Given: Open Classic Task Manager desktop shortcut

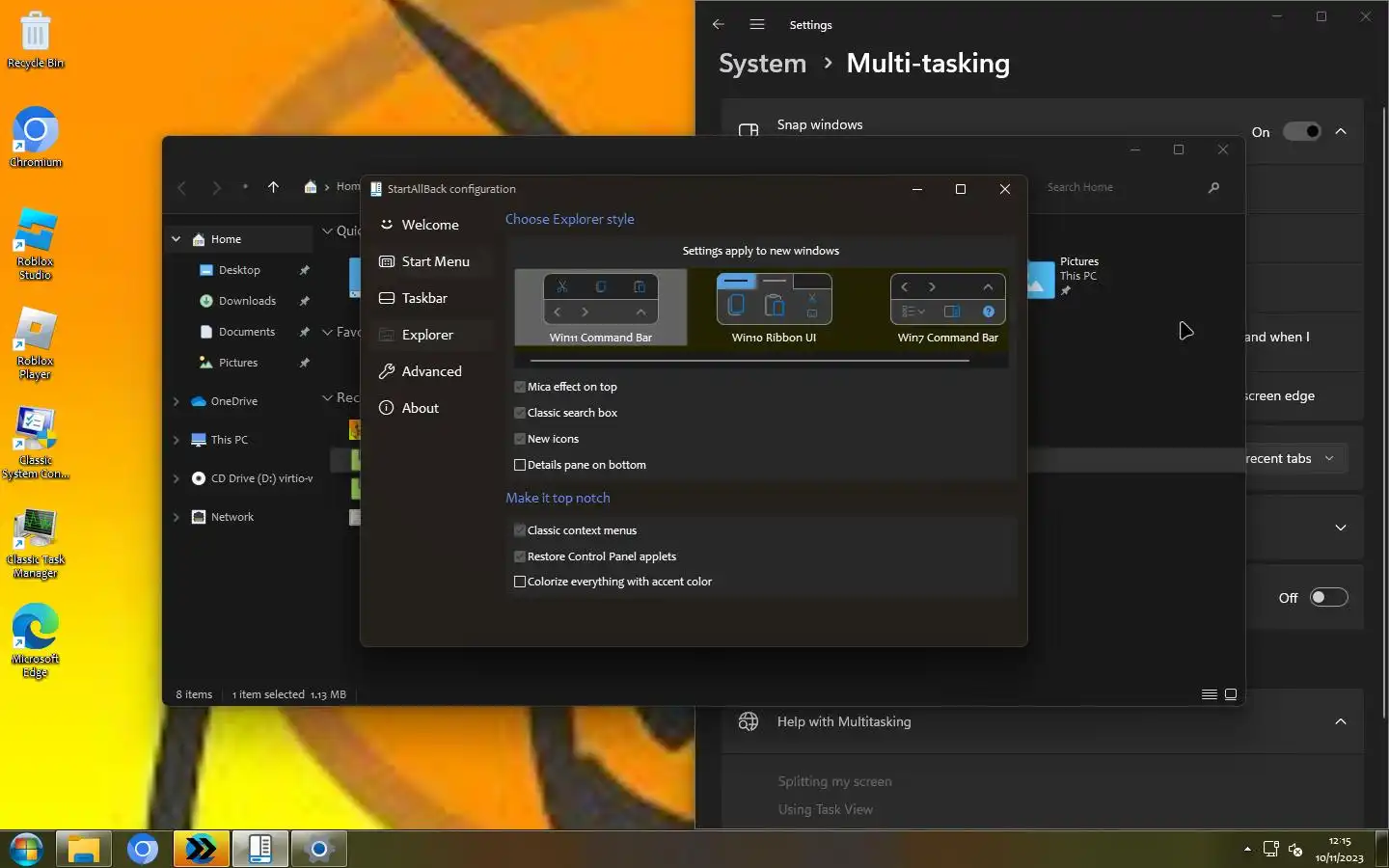Looking at the screenshot, I should coord(36,543).
